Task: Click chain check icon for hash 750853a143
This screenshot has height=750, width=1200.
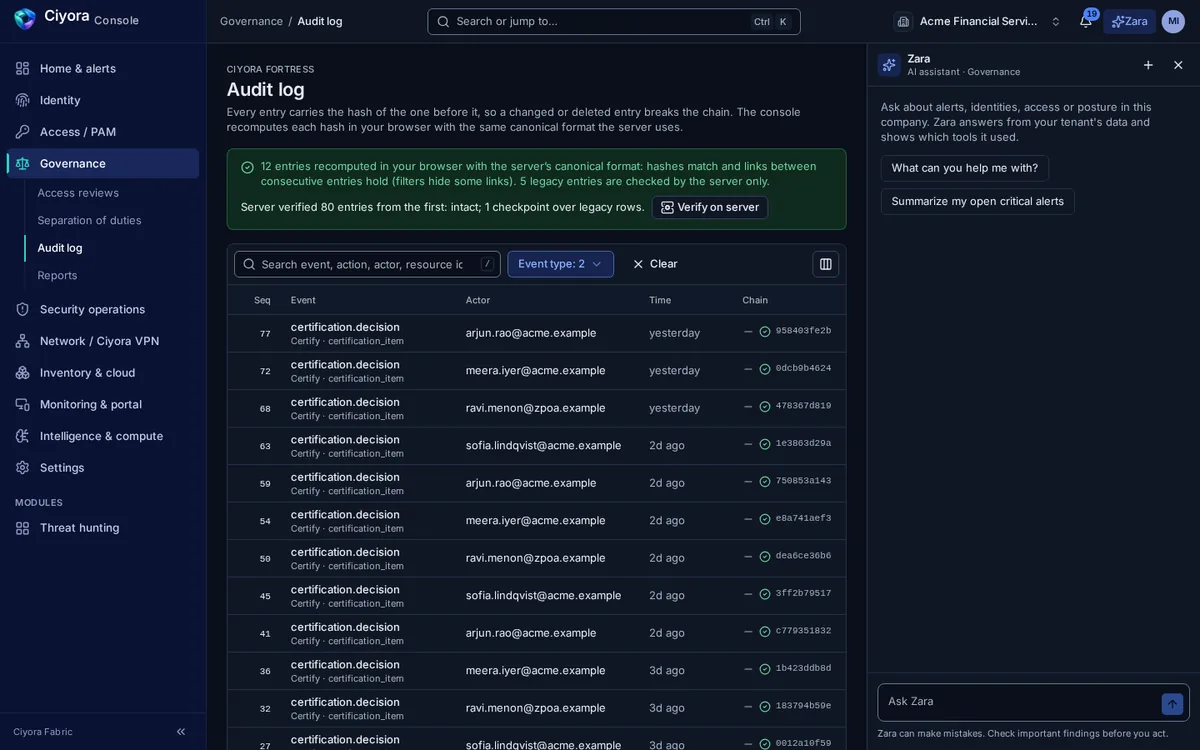Action: (x=765, y=482)
